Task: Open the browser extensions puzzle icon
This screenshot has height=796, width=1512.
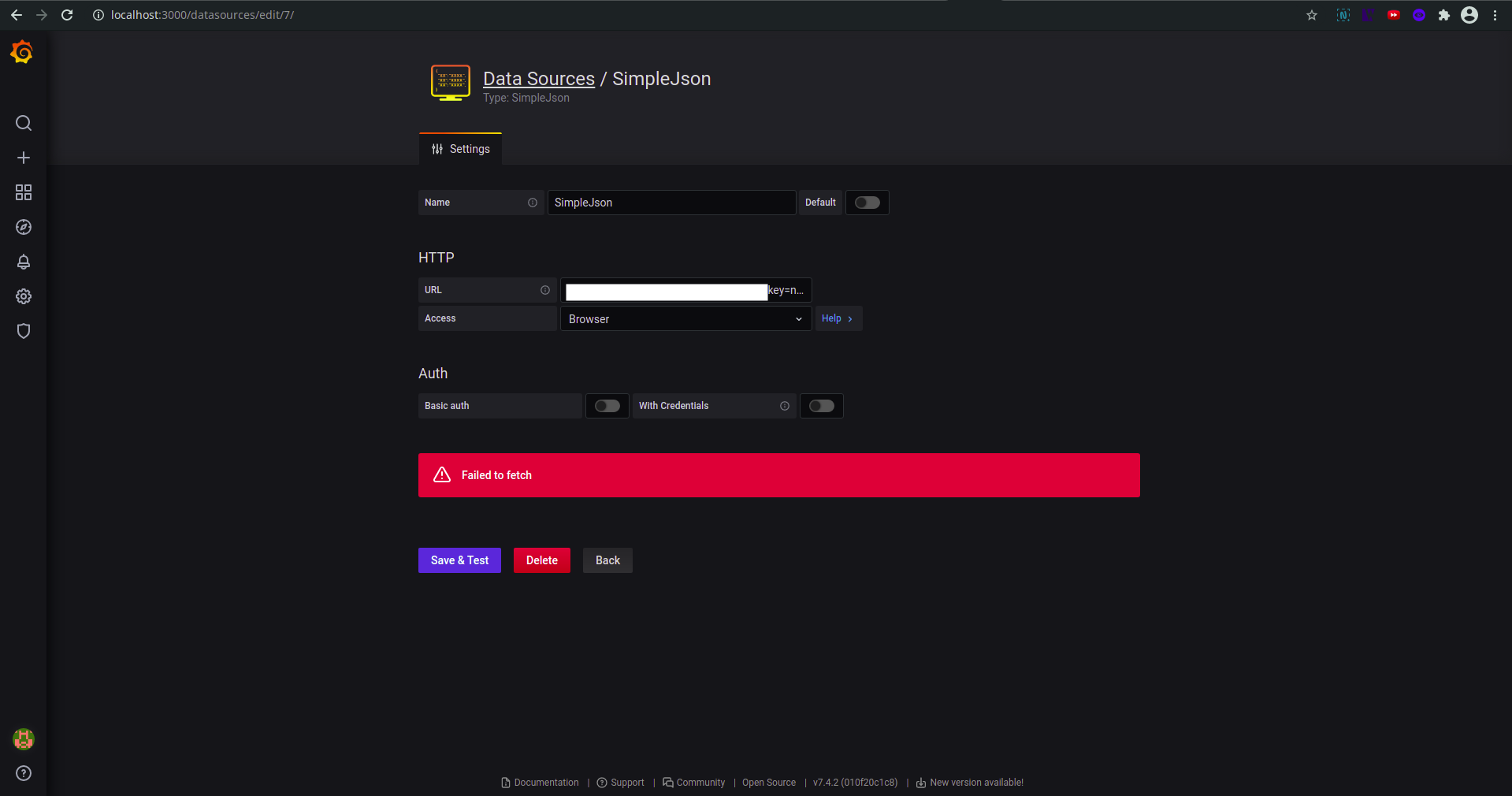Action: click(x=1444, y=15)
